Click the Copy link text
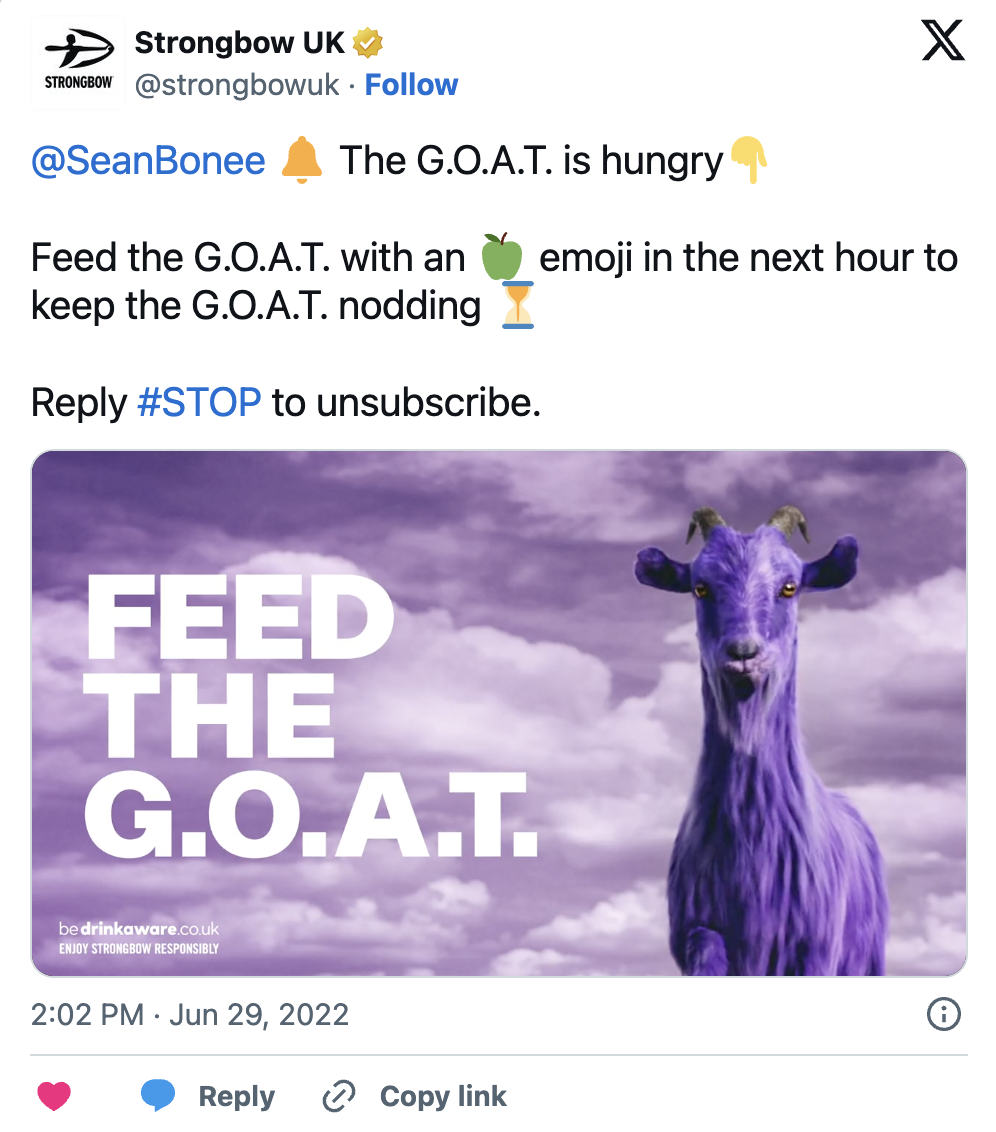 tap(443, 1096)
